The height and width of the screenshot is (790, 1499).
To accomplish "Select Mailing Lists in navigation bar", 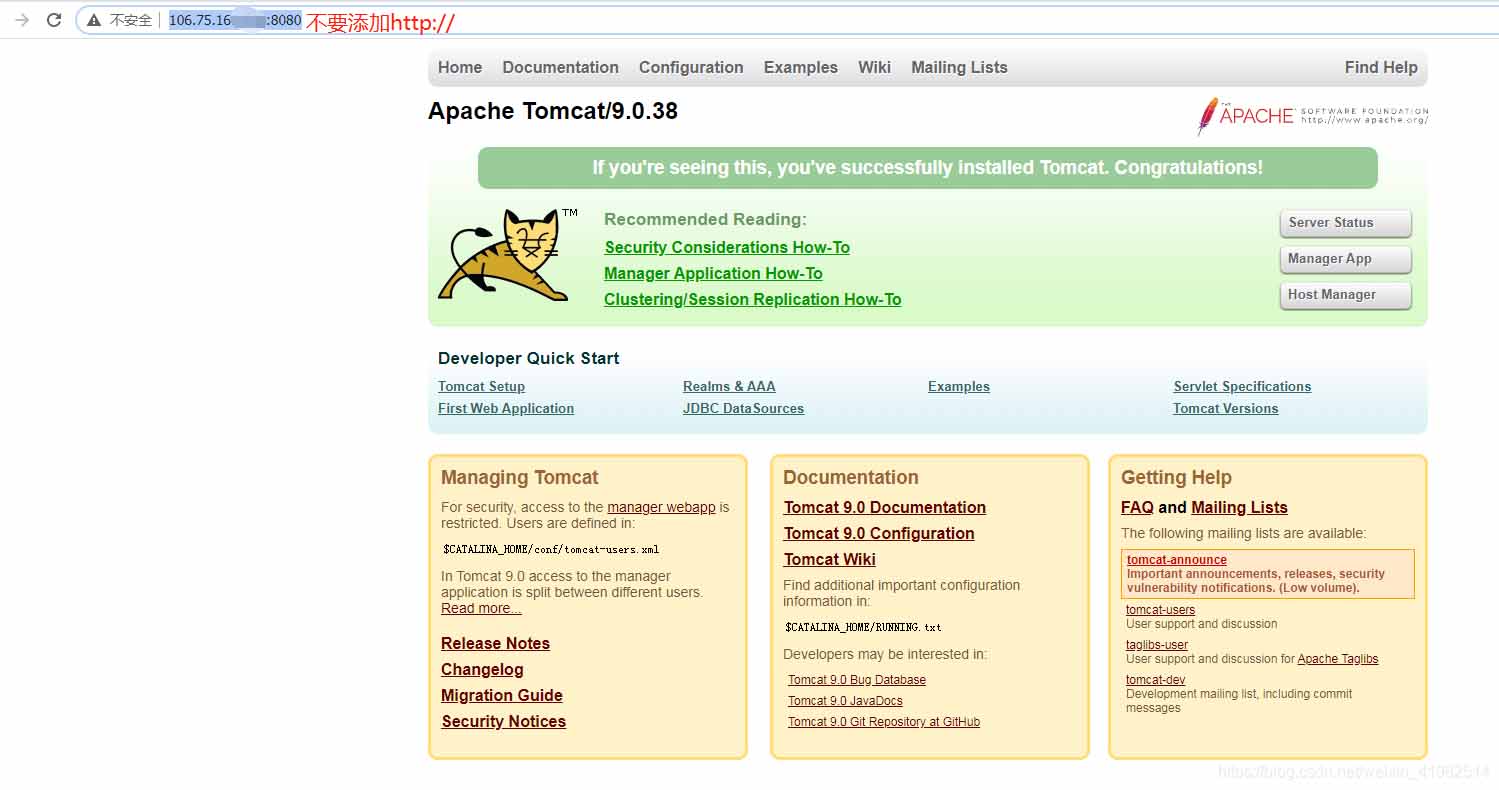I will coord(959,67).
